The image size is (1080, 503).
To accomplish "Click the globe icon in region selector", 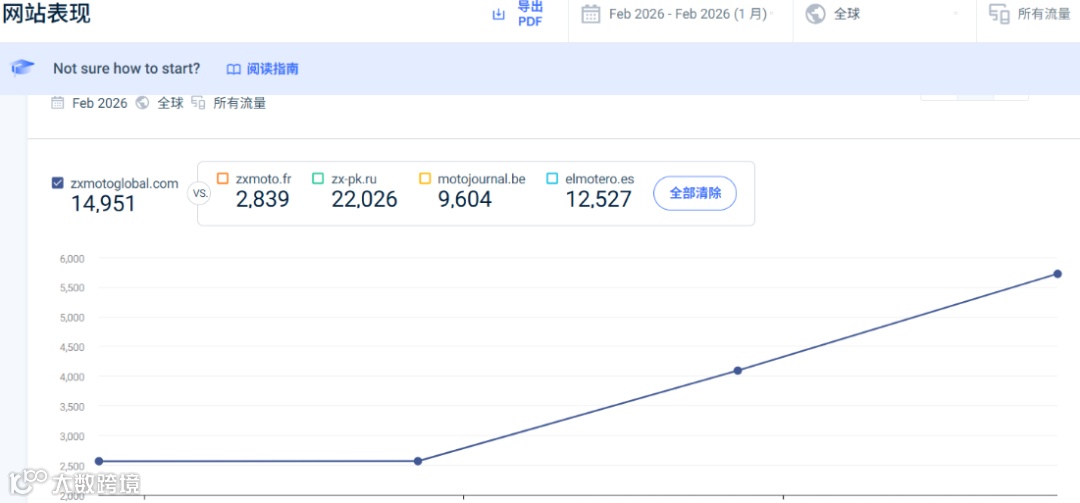I will click(x=816, y=14).
